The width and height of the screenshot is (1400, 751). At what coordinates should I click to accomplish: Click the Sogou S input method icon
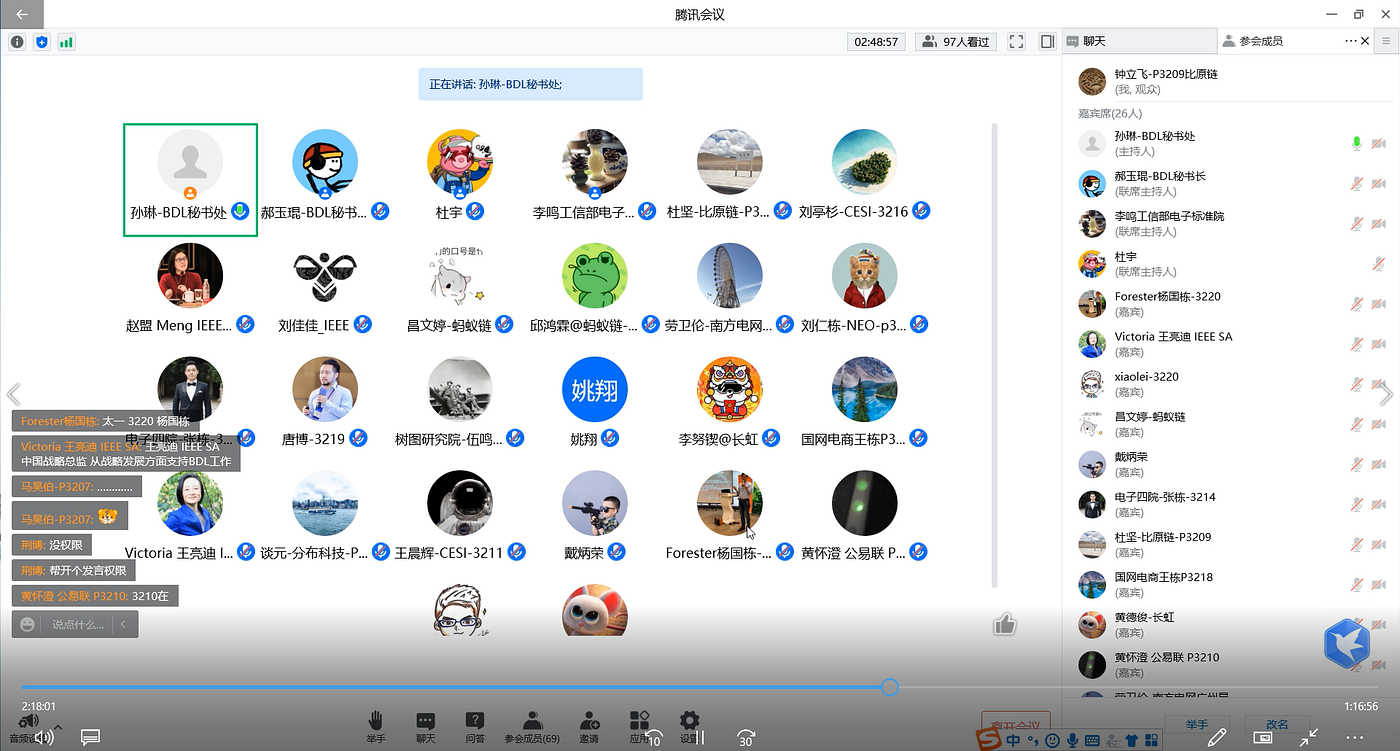pos(991,739)
